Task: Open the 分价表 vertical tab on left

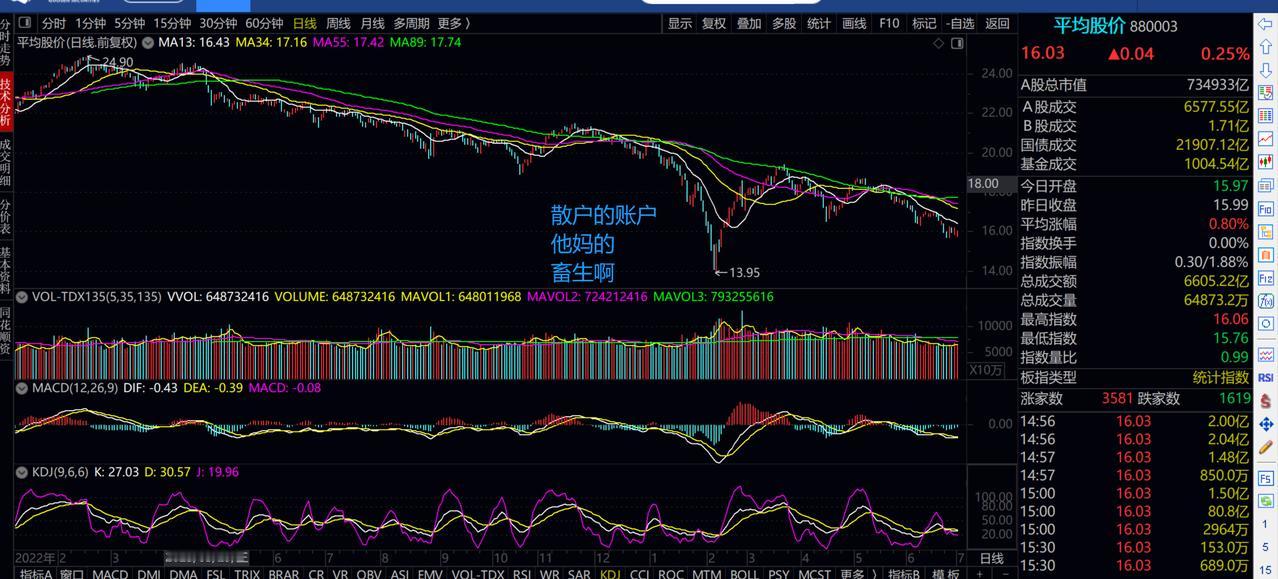Action: [x=6, y=216]
